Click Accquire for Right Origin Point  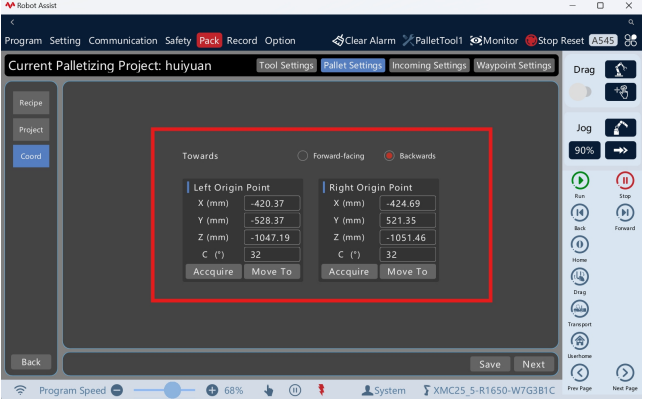(349, 272)
